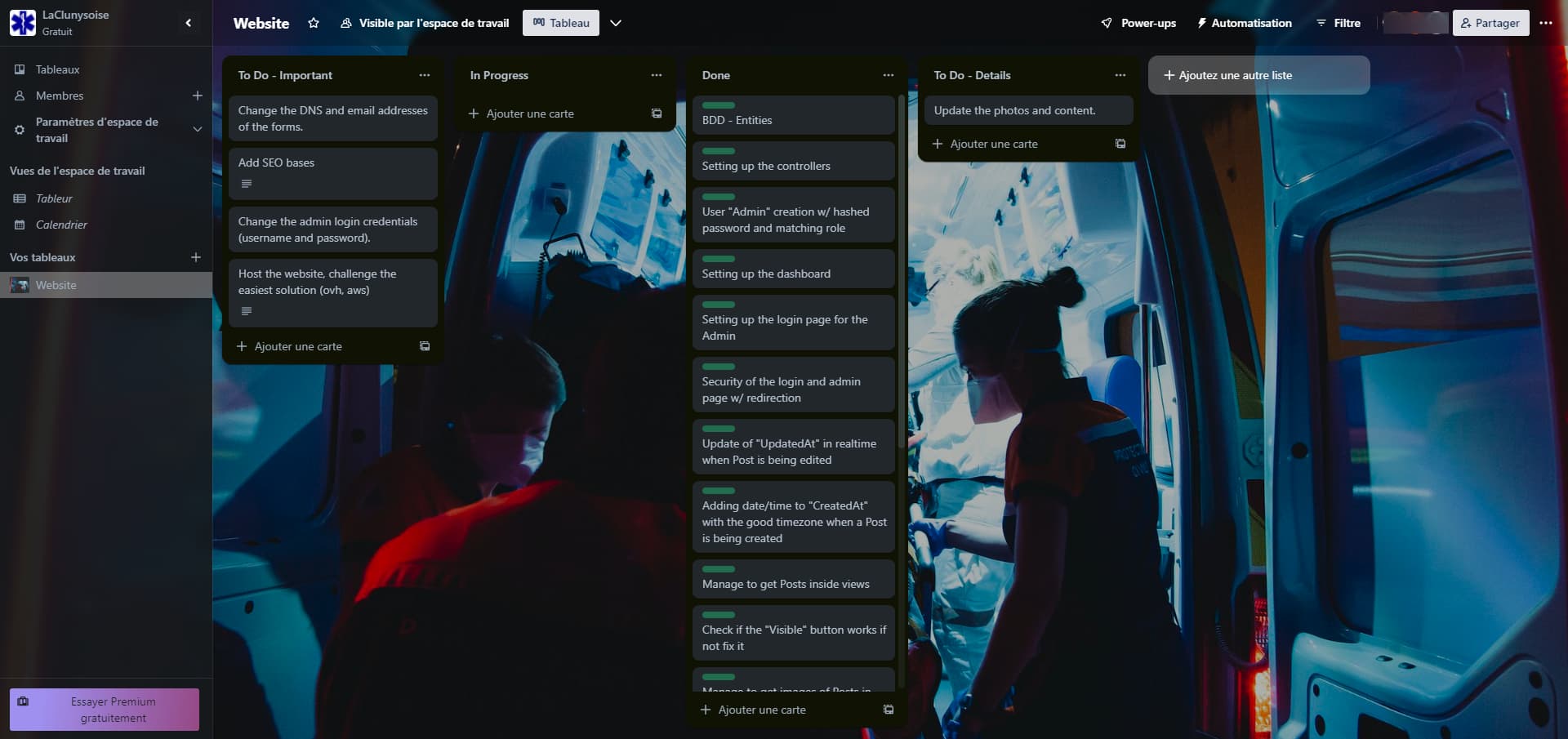Create a board via Vos tableaux plus
Image resolution: width=1568 pixels, height=739 pixels.
(196, 257)
